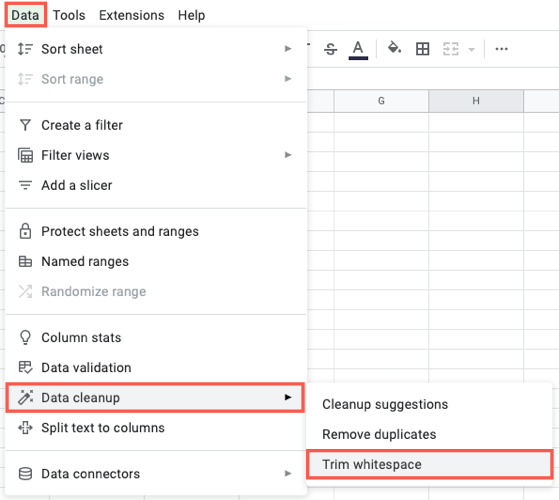The image size is (559, 500).
Task: Click the merge cells icon
Action: [x=450, y=49]
